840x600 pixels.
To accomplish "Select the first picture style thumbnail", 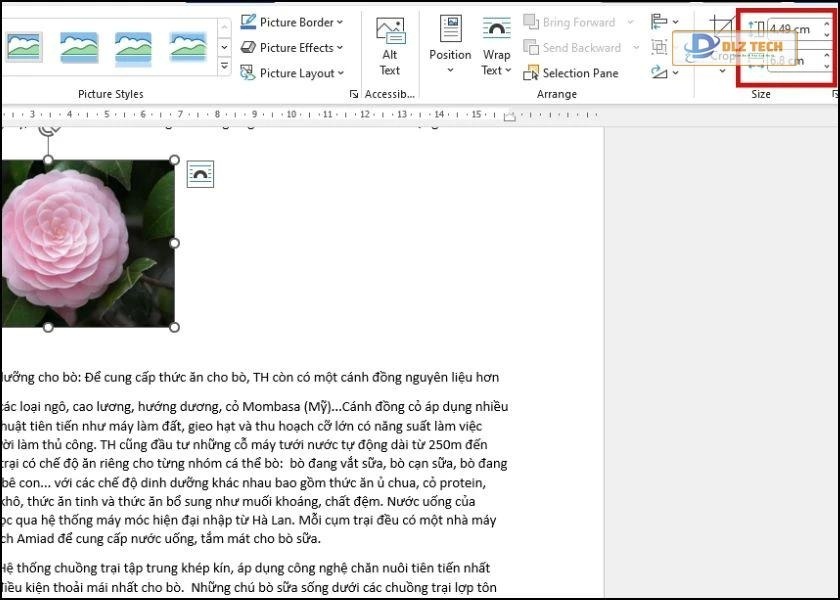I will pos(23,45).
